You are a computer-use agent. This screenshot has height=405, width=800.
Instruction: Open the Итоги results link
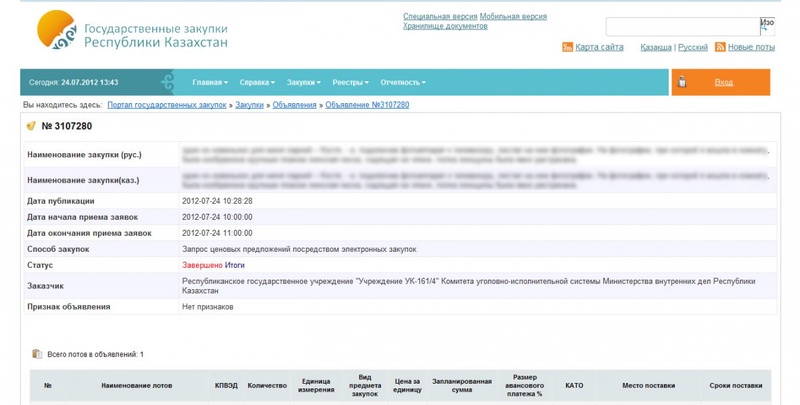[235, 265]
